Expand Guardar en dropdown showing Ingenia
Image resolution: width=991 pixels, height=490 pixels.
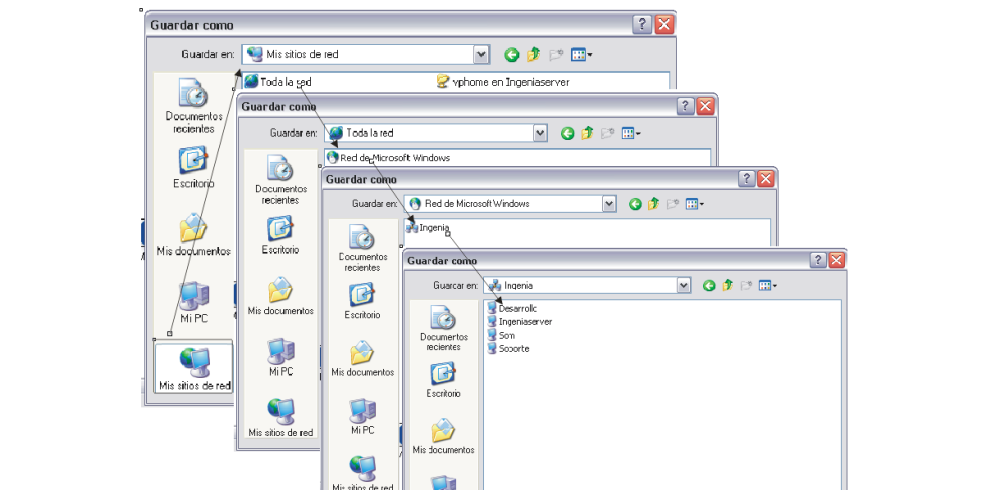pos(684,286)
